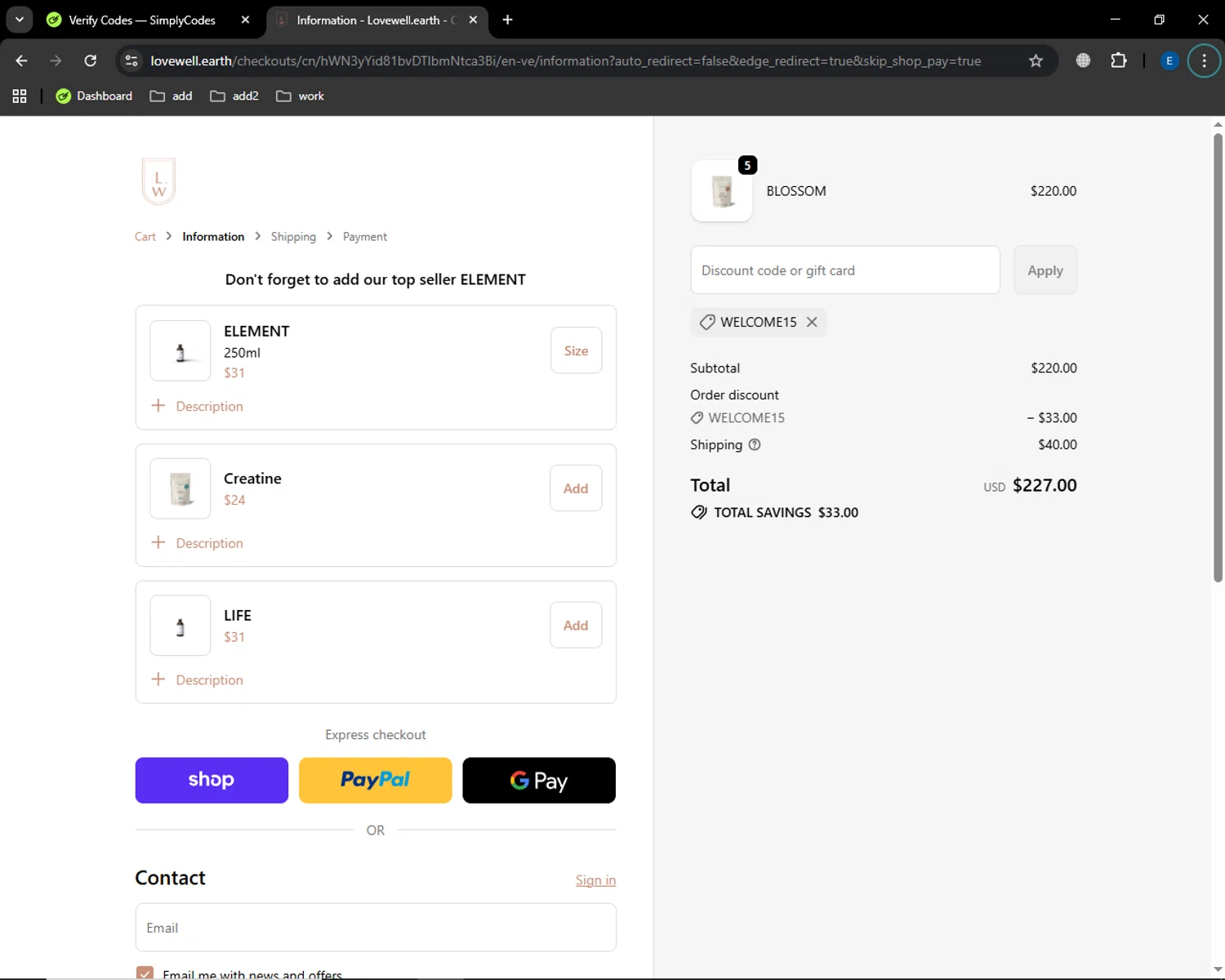Click the address bar URL
The image size is (1225, 980).
[565, 60]
